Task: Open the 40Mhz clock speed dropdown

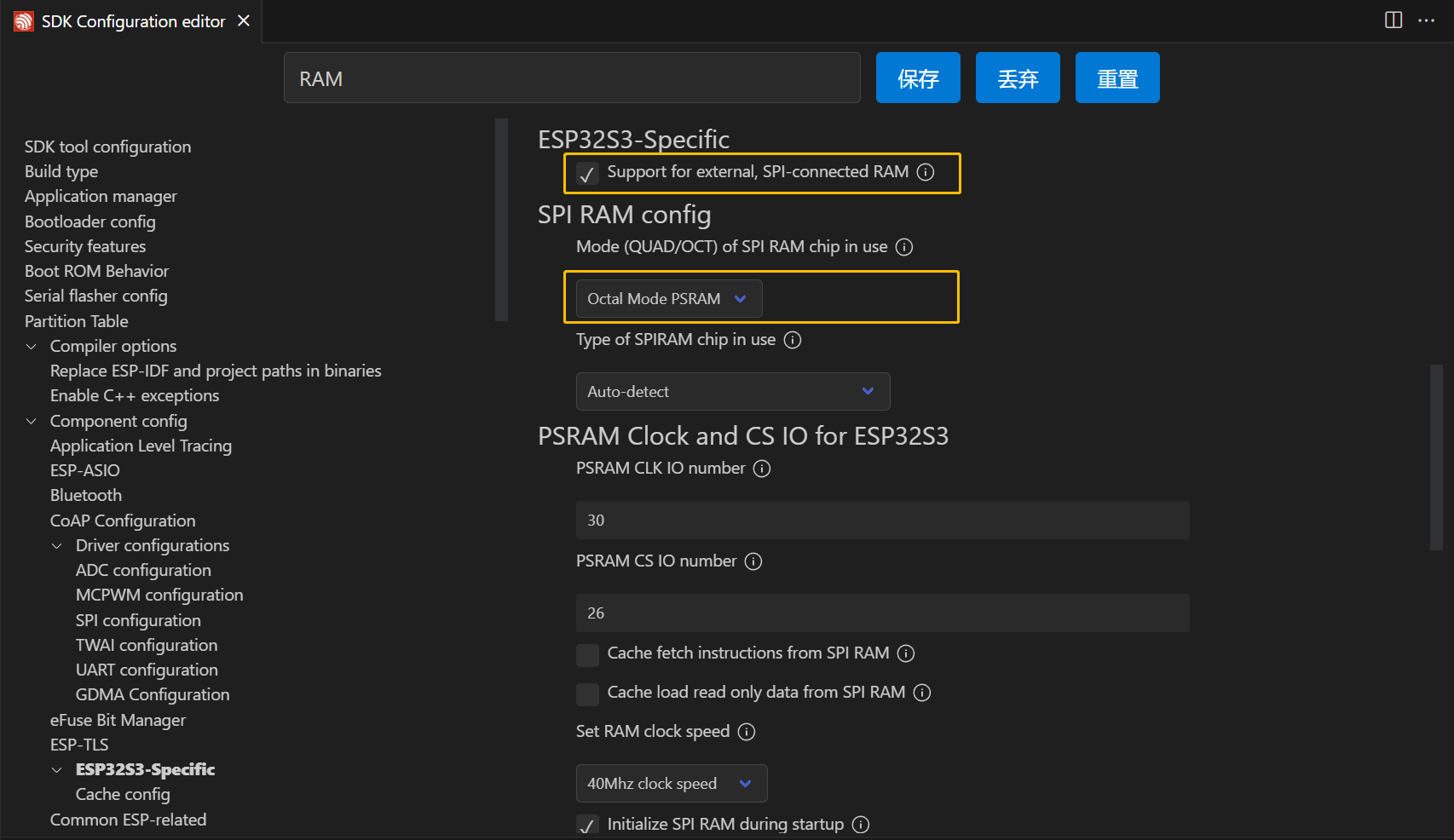Action: (x=672, y=784)
